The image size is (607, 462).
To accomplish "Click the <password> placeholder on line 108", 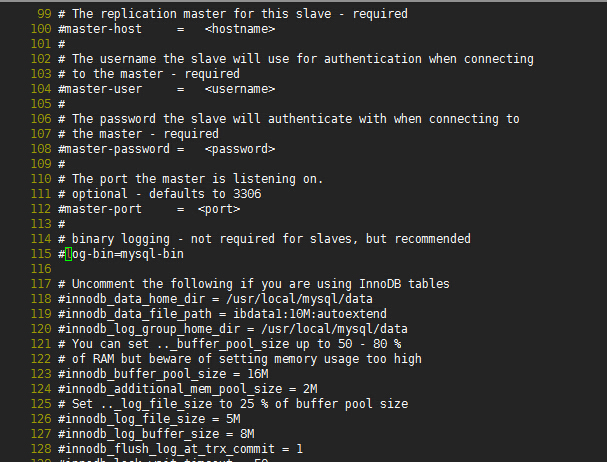I will (240, 149).
